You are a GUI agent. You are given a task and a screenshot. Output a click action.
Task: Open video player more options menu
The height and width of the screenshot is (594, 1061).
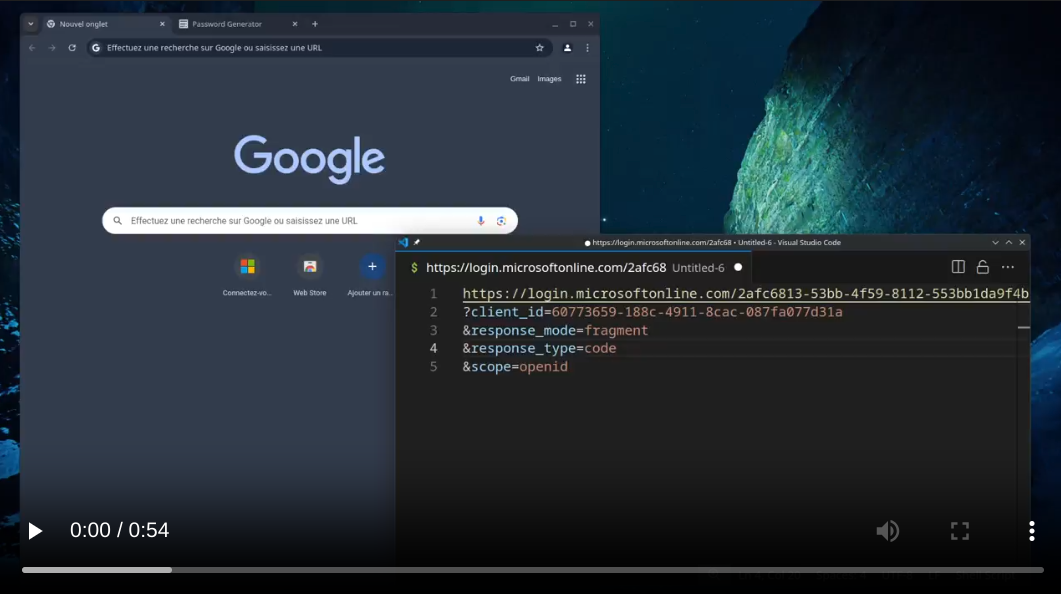pos(1031,531)
